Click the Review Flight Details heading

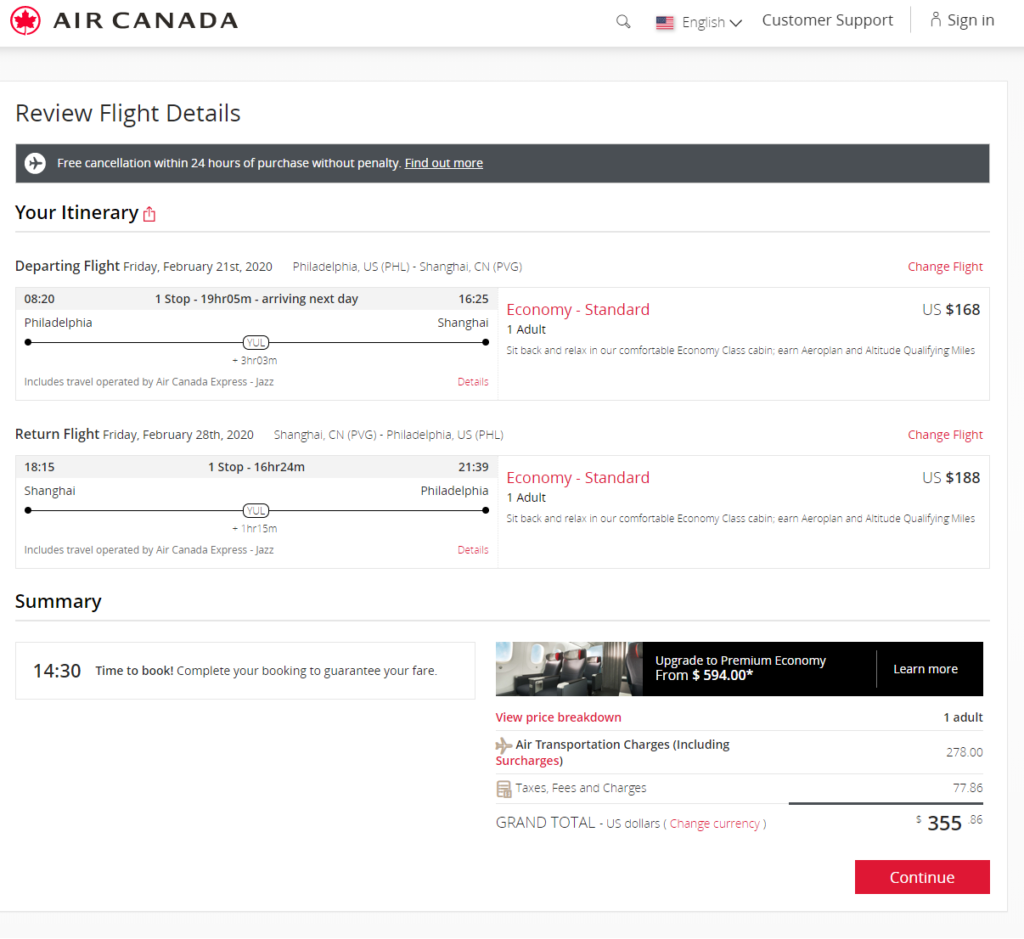point(128,113)
